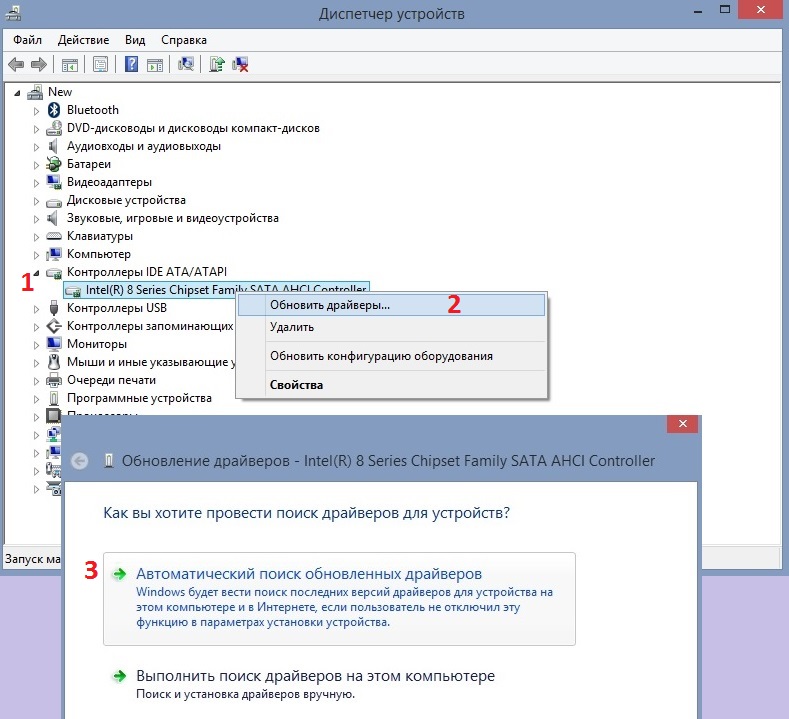Screen dimensions: 789x719
Task: Click the Аудиовходы и аудиовыходы speaker icon
Action: click(x=53, y=146)
